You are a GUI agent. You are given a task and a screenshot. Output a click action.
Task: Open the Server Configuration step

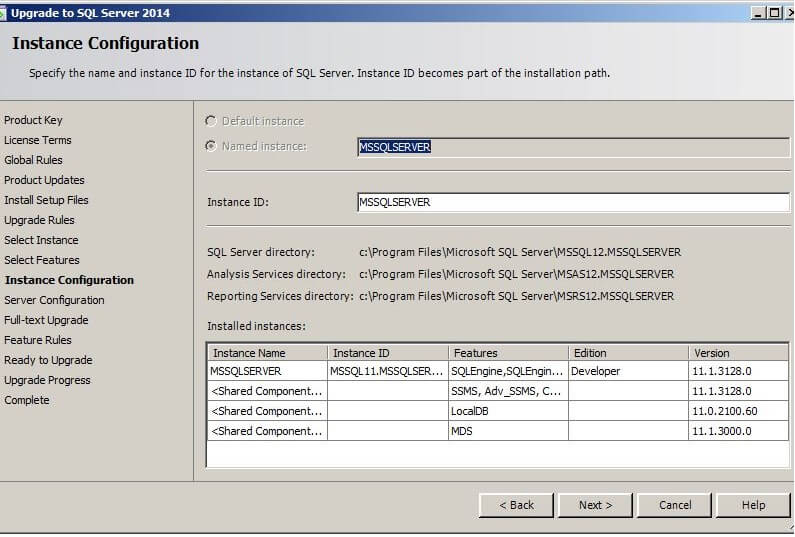coord(54,300)
